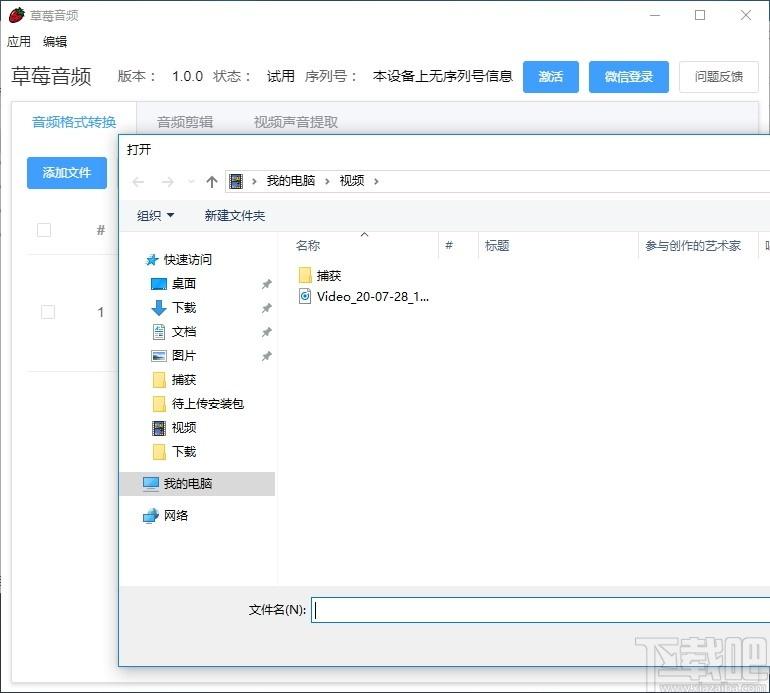The width and height of the screenshot is (770, 693).
Task: Toggle the select-all checkbox in table header
Action: pyautogui.click(x=44, y=230)
